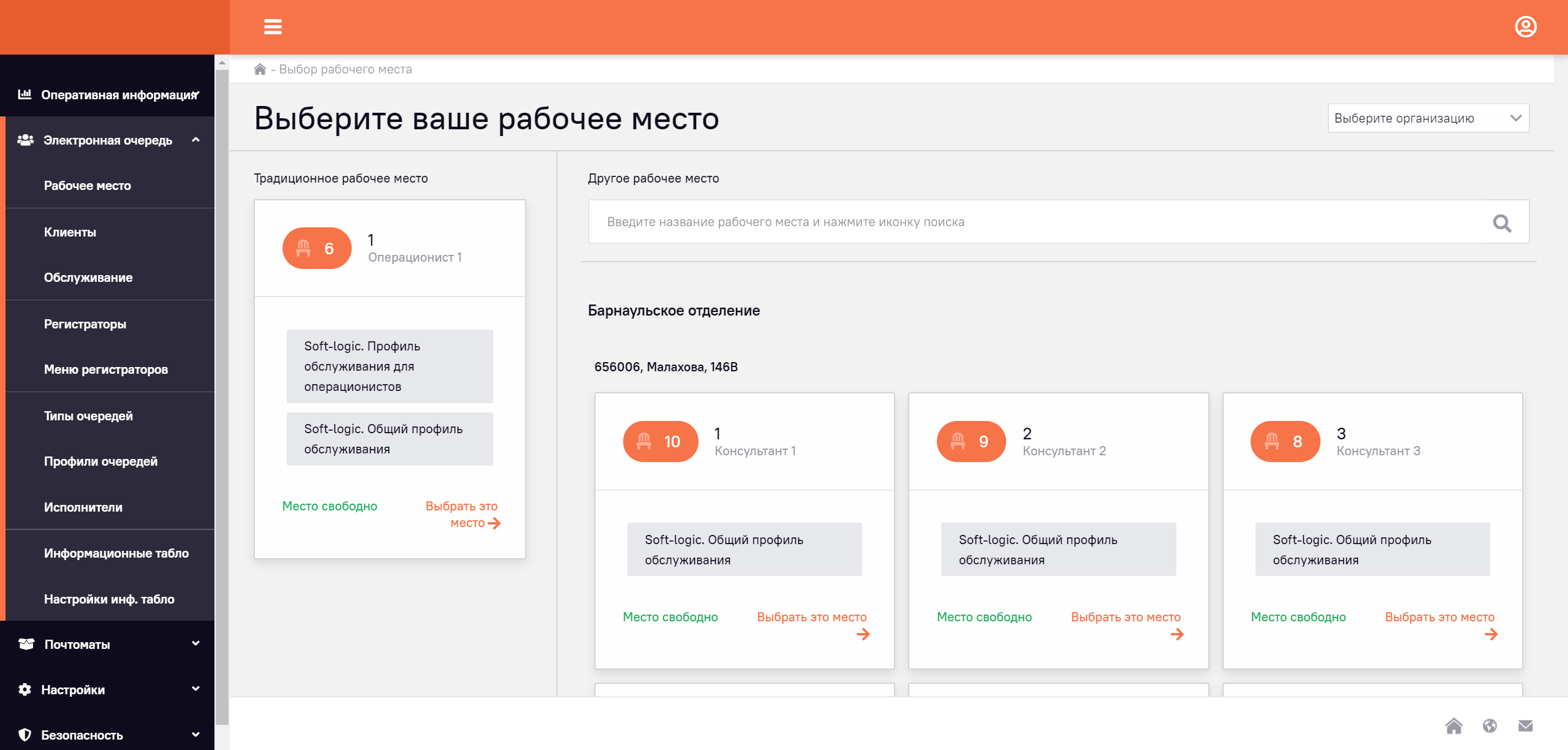
Task: Click the address 656006, Малахова, 146В
Action: pyautogui.click(x=666, y=367)
